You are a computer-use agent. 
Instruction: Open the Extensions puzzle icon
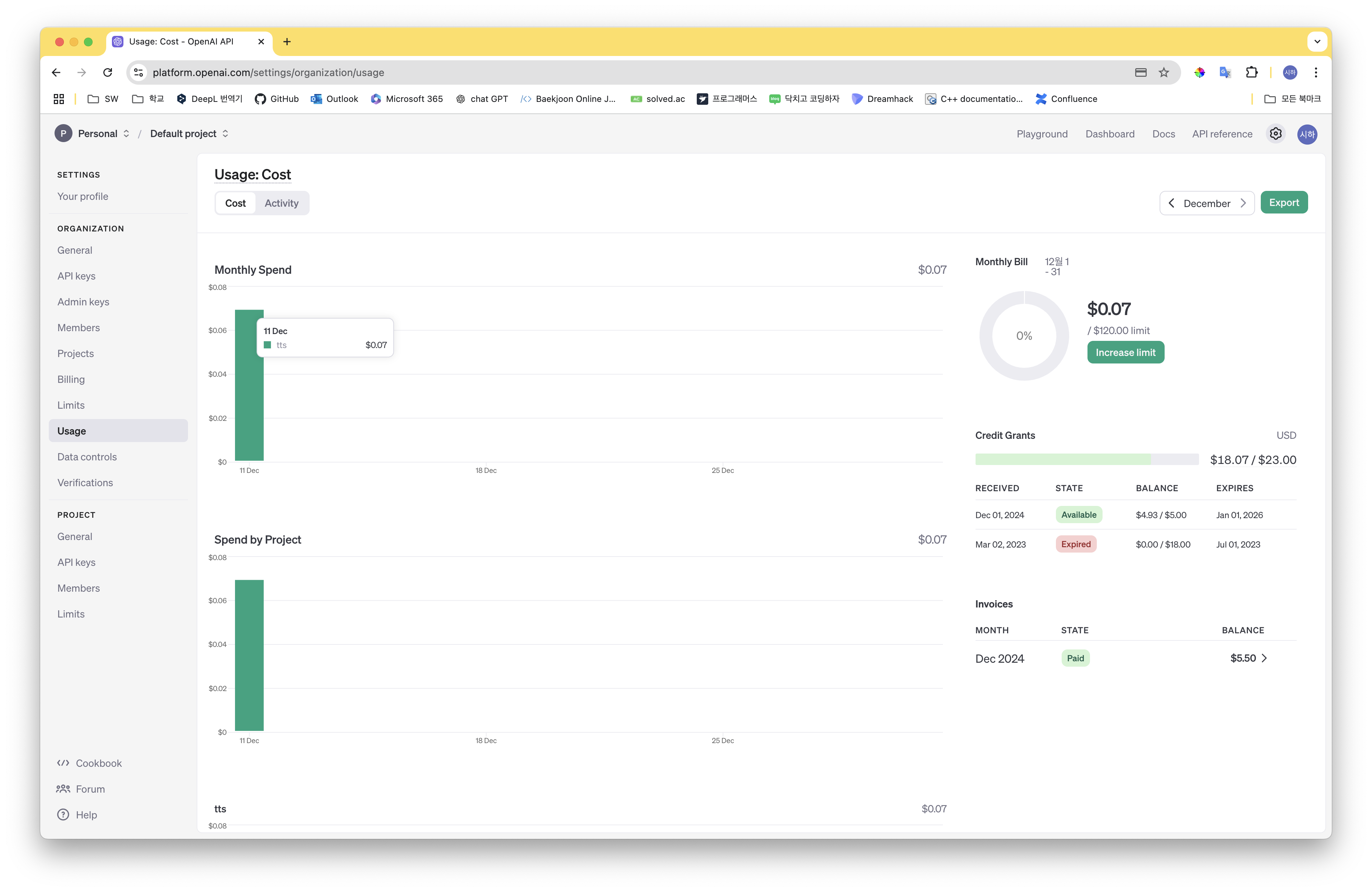[x=1251, y=72]
